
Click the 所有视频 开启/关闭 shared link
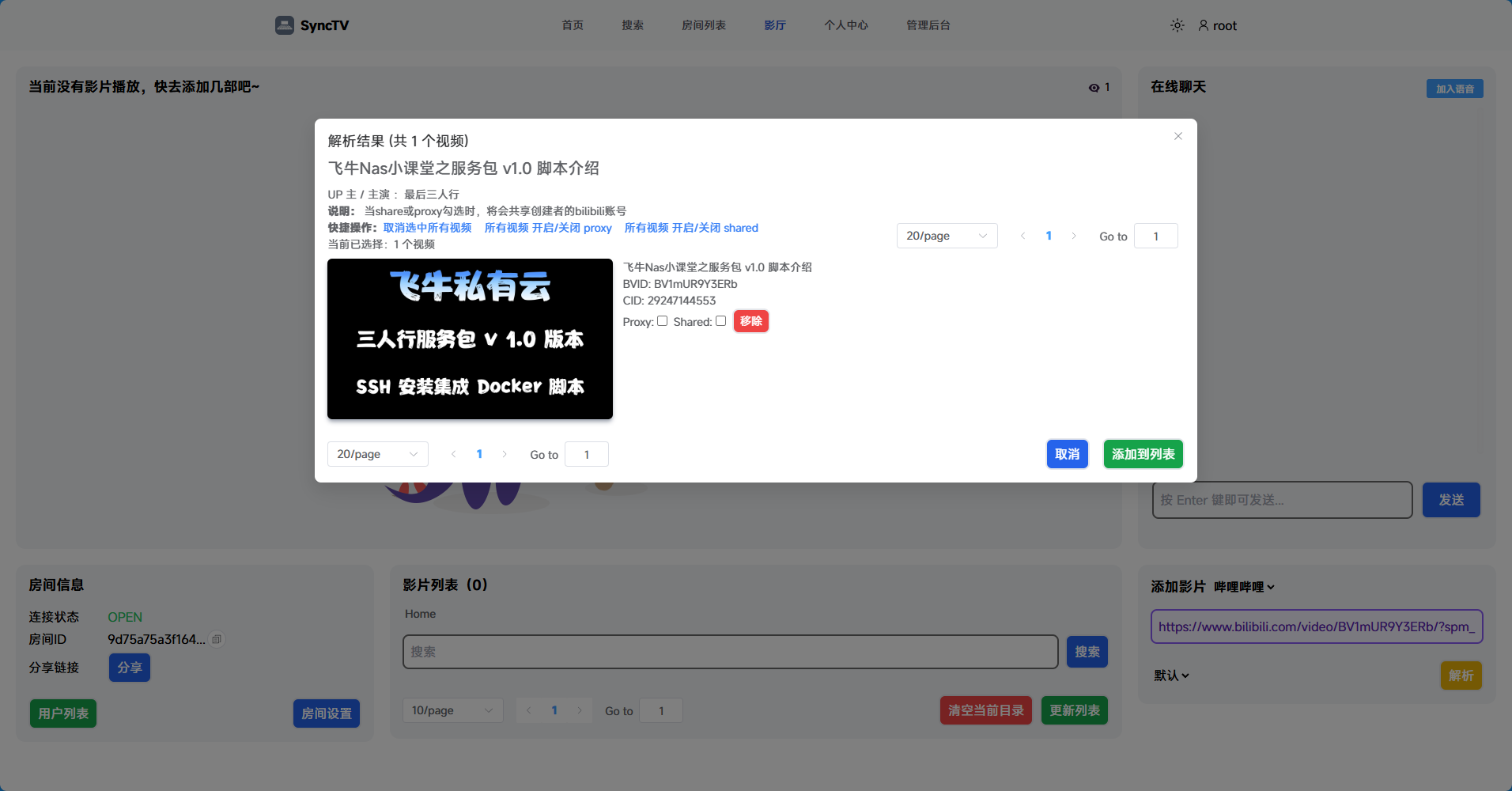[x=691, y=228]
